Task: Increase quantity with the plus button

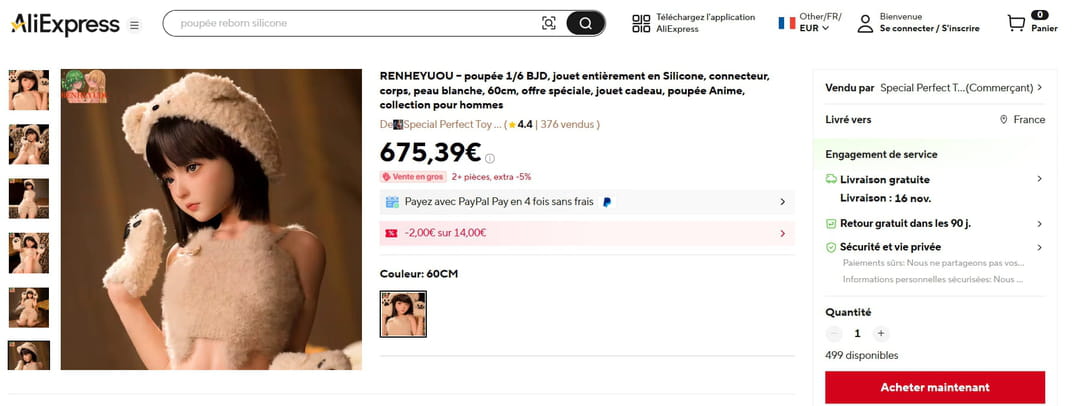Action: point(880,334)
